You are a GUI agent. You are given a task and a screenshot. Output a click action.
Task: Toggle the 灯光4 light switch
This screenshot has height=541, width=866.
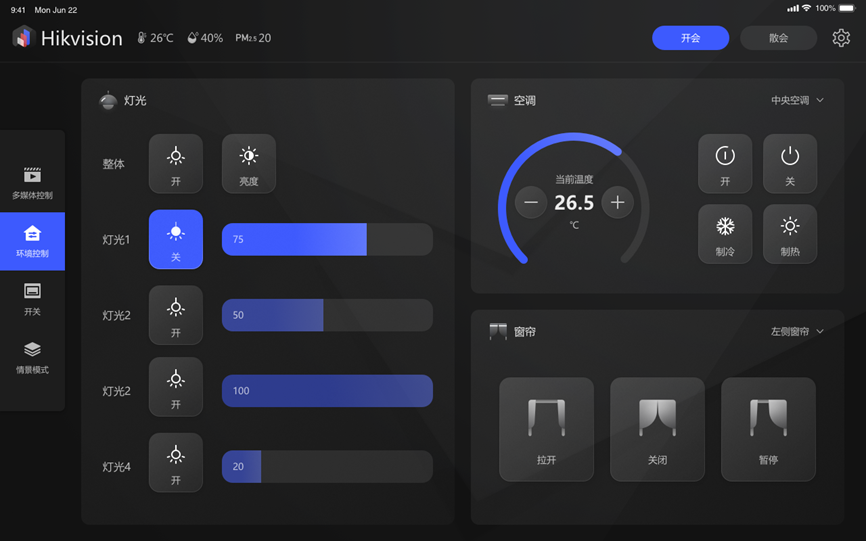pos(176,462)
